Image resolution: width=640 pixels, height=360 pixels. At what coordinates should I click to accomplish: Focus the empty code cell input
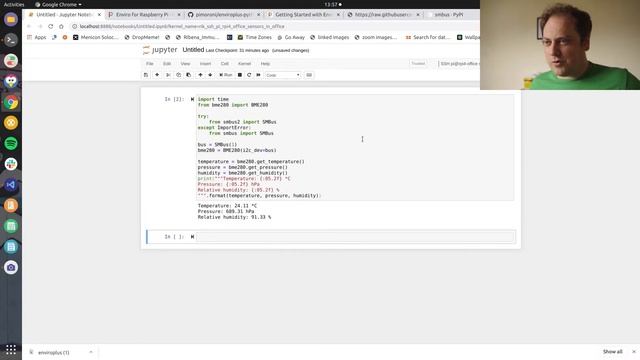(x=355, y=237)
